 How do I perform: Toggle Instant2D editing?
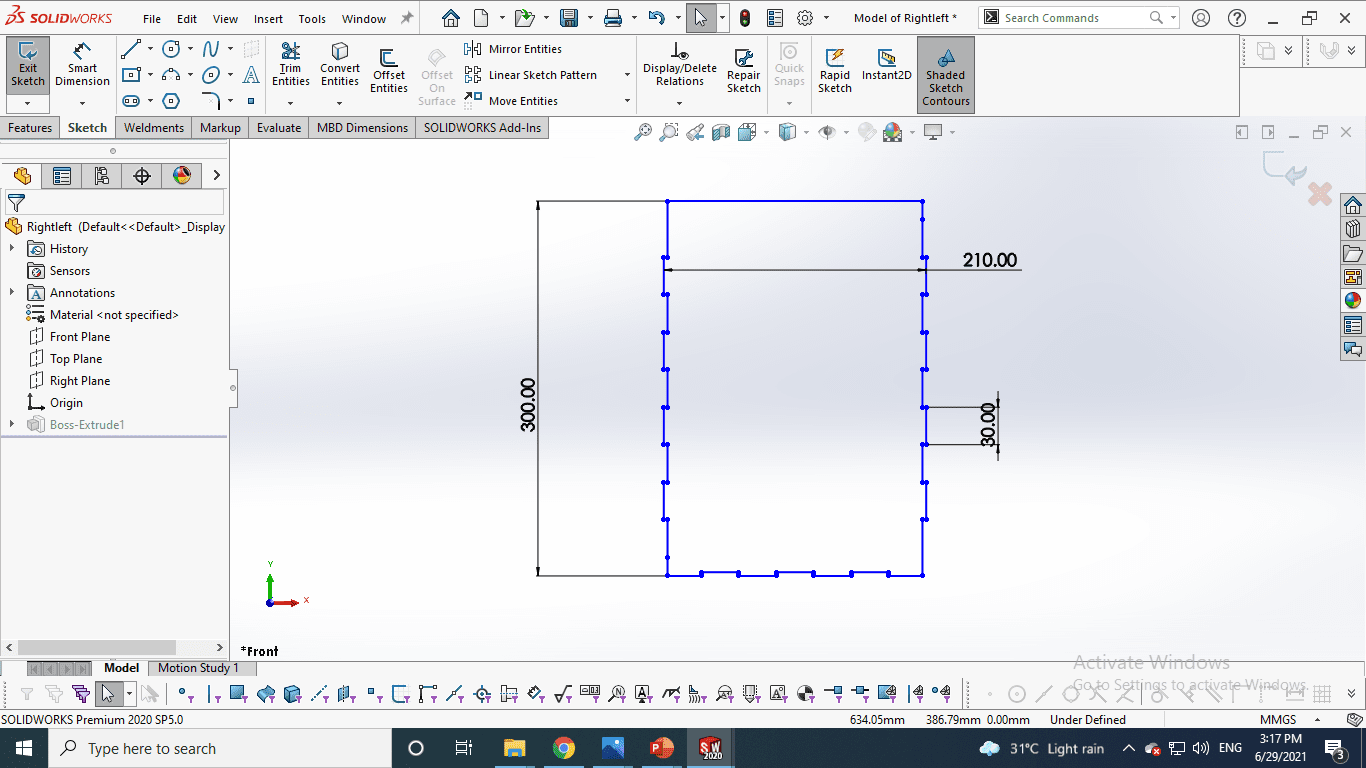[887, 65]
